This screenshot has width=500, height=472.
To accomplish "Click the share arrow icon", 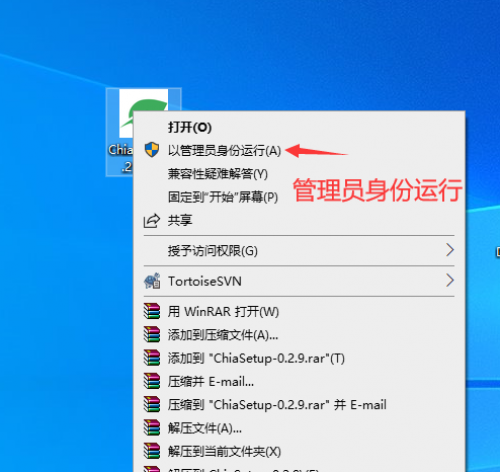I will (x=152, y=221).
